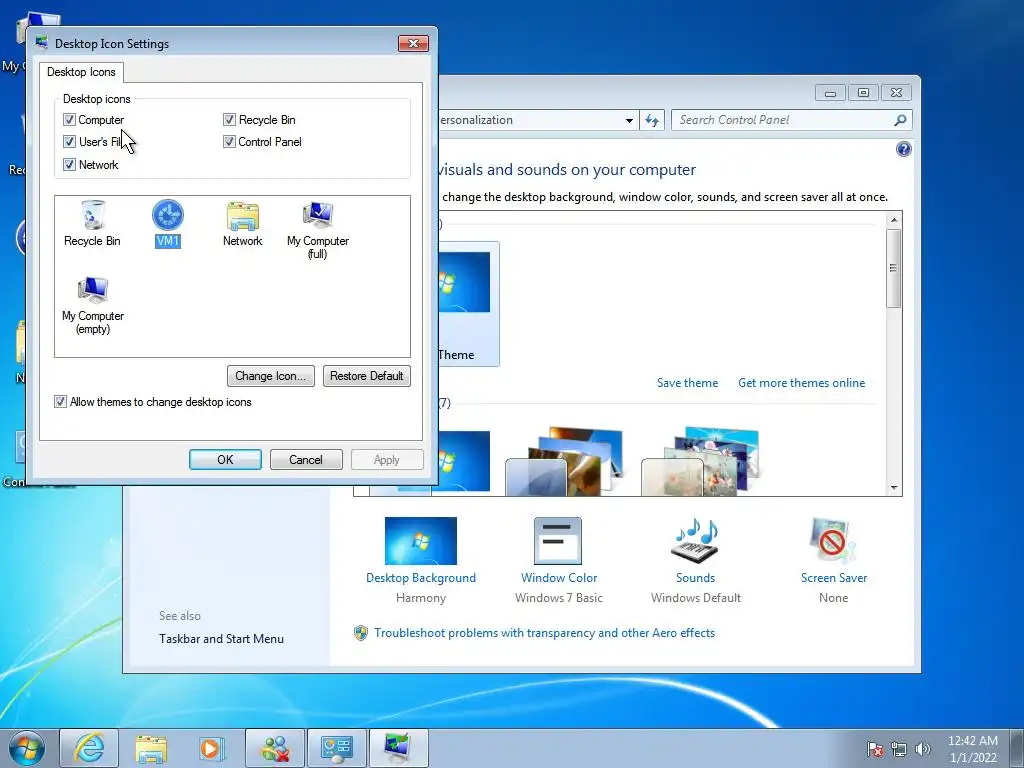Open Sounds settings icon
1024x768 pixels.
695,541
